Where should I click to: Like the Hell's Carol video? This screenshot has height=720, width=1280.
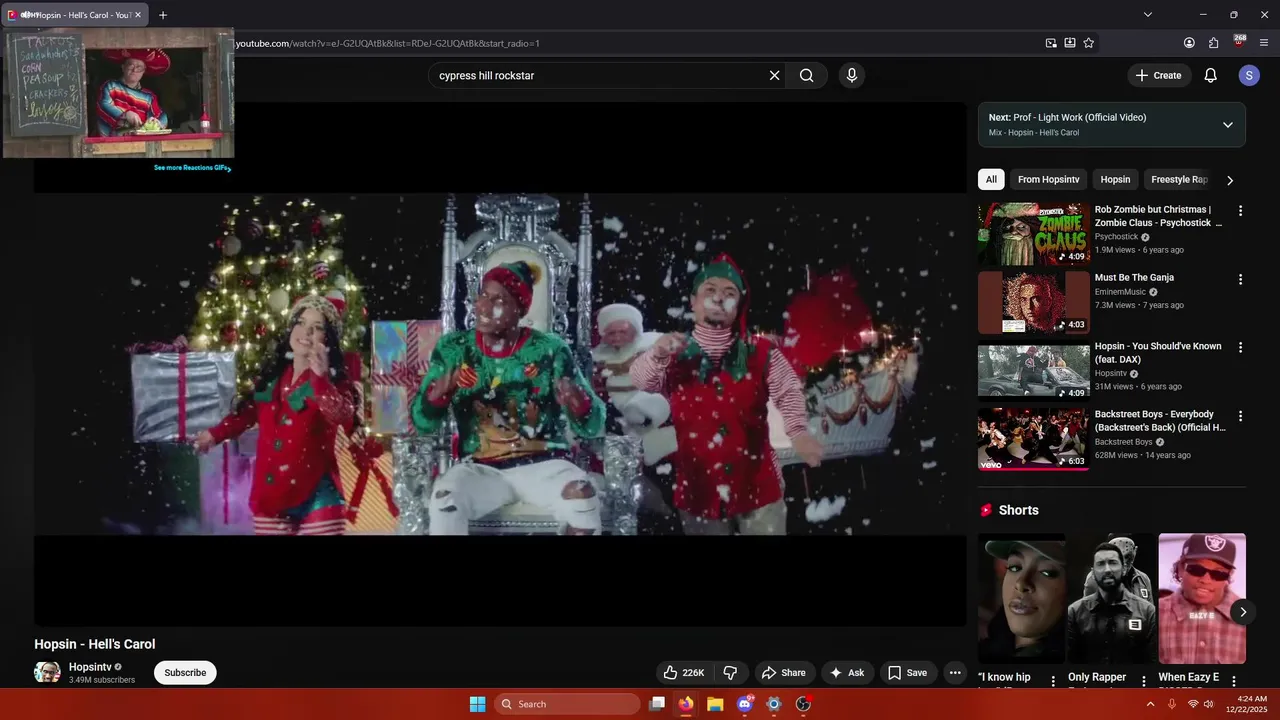[685, 673]
